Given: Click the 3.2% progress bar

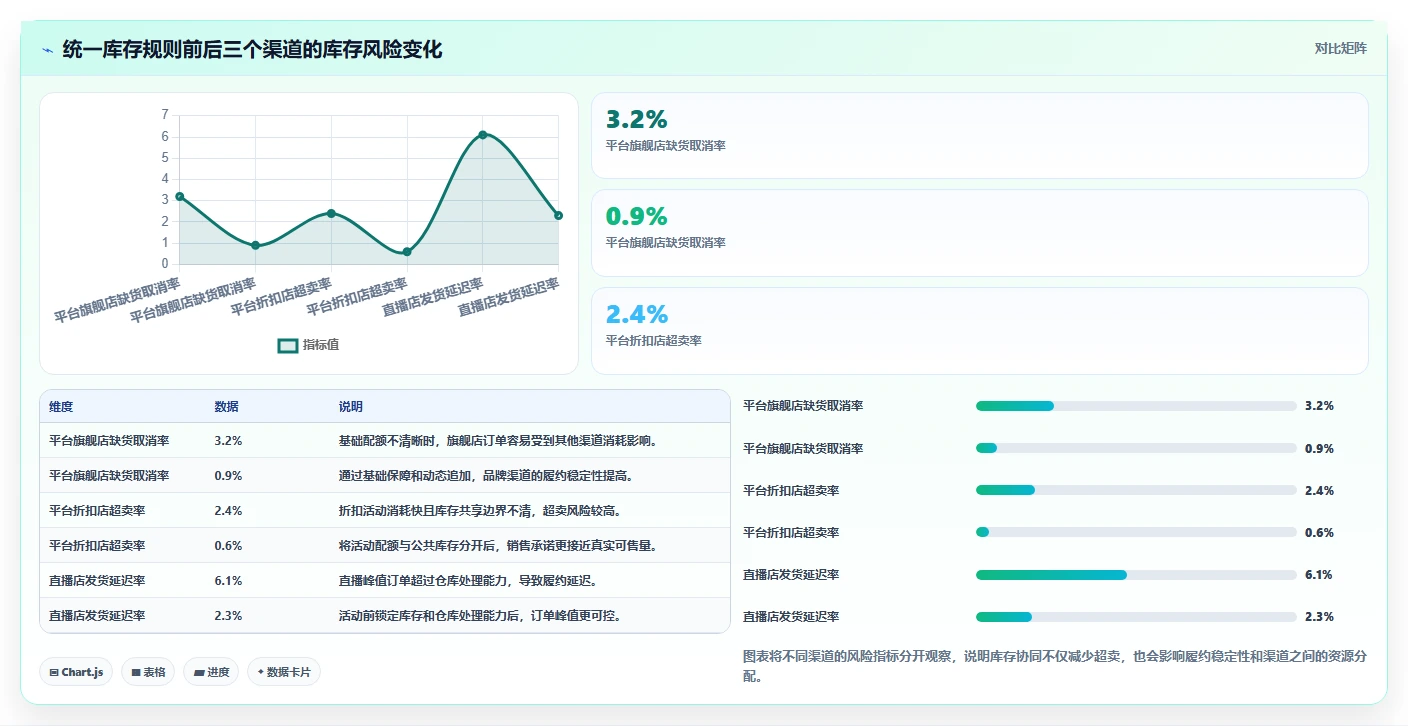Looking at the screenshot, I should point(1136,406).
